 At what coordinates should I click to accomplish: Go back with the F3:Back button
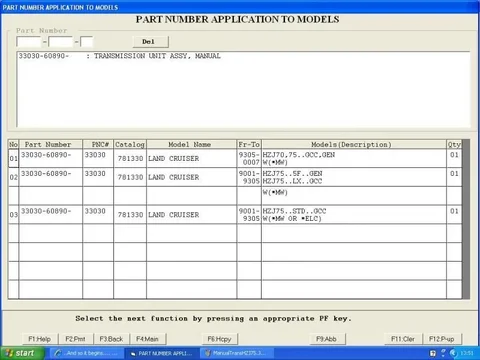click(111, 339)
